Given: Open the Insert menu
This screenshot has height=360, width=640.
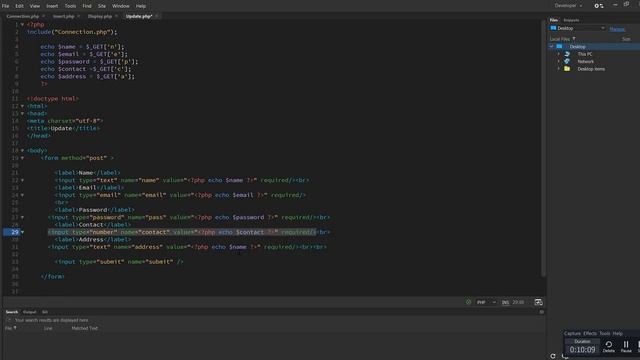Looking at the screenshot, I should tap(52, 6).
